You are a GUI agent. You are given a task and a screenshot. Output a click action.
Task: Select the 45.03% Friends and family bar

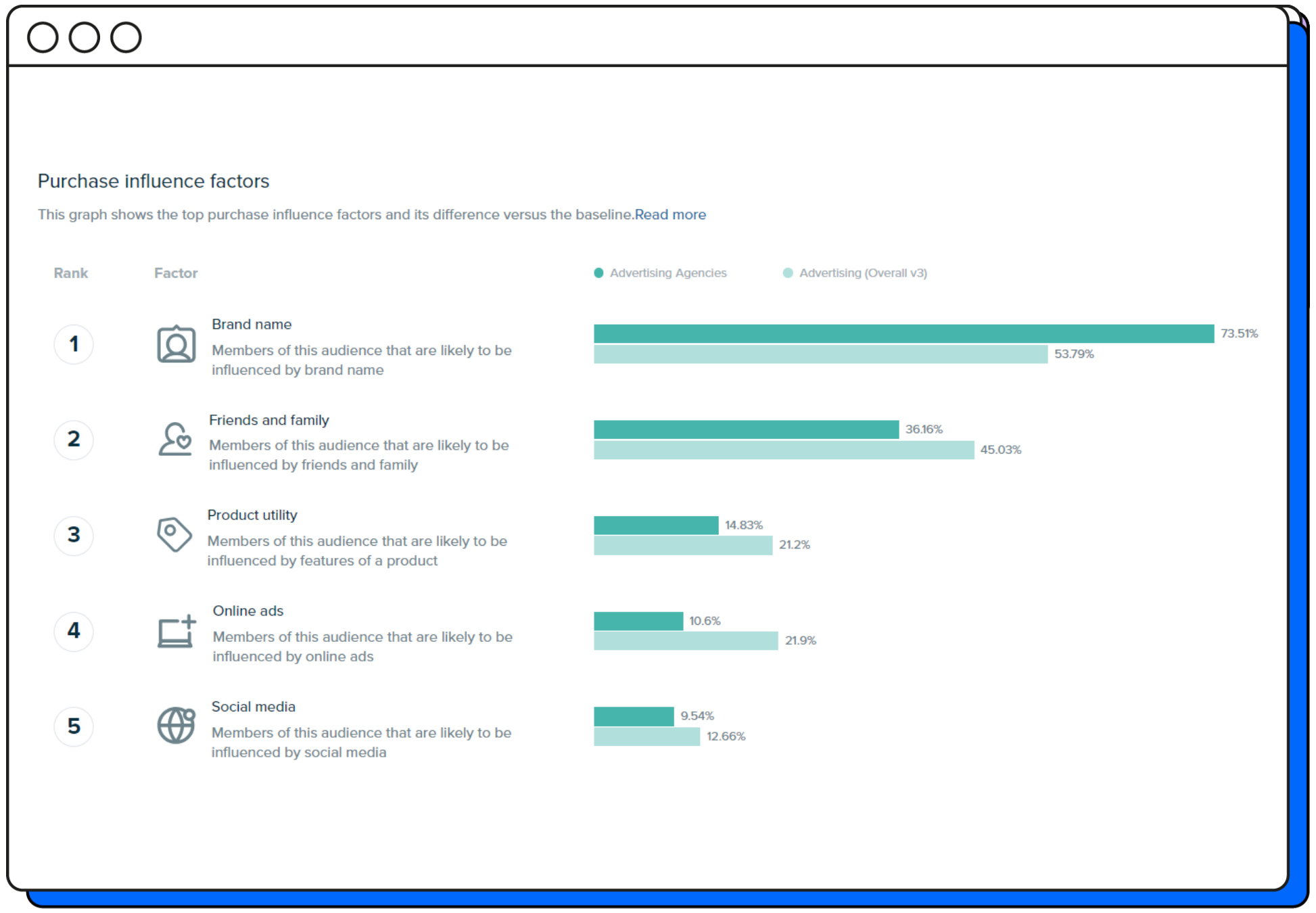tap(783, 450)
